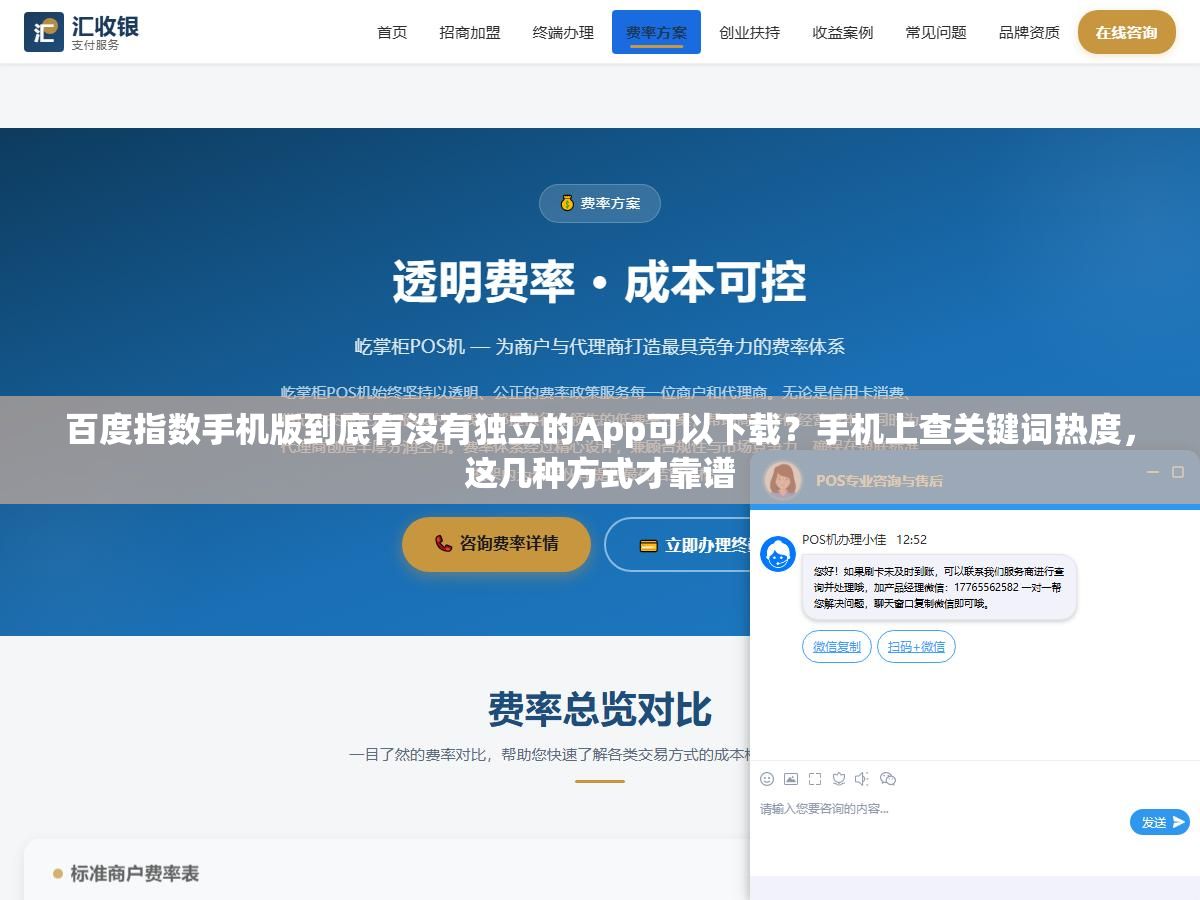Image resolution: width=1200 pixels, height=900 pixels.
Task: Click the POS专业咨询与售后 chat title
Action: pos(879,480)
